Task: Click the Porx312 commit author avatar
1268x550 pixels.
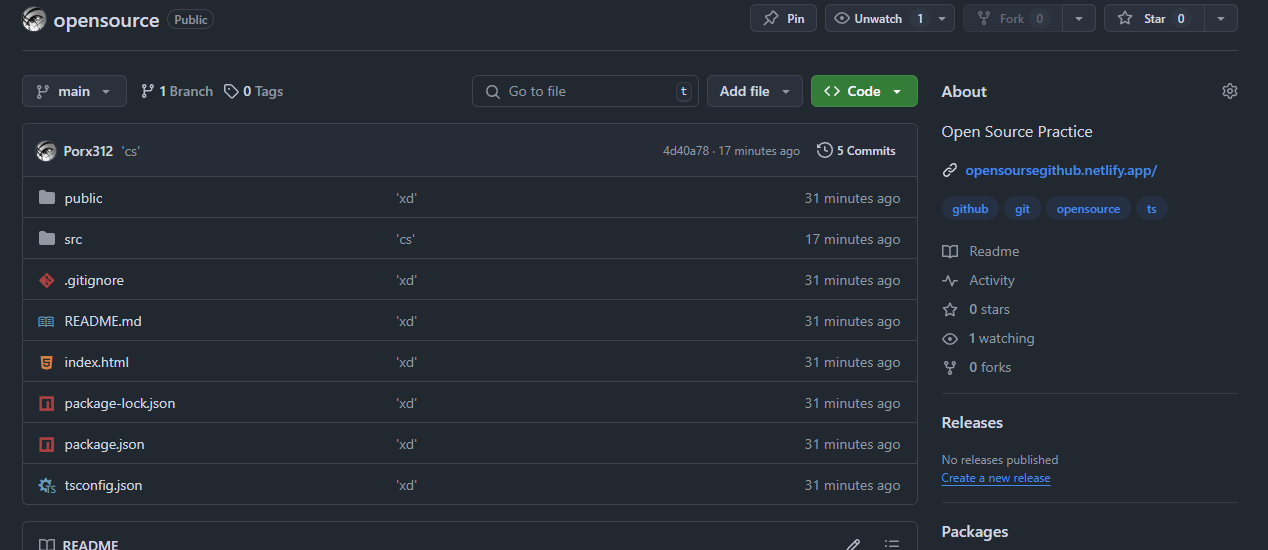Action: coord(46,151)
